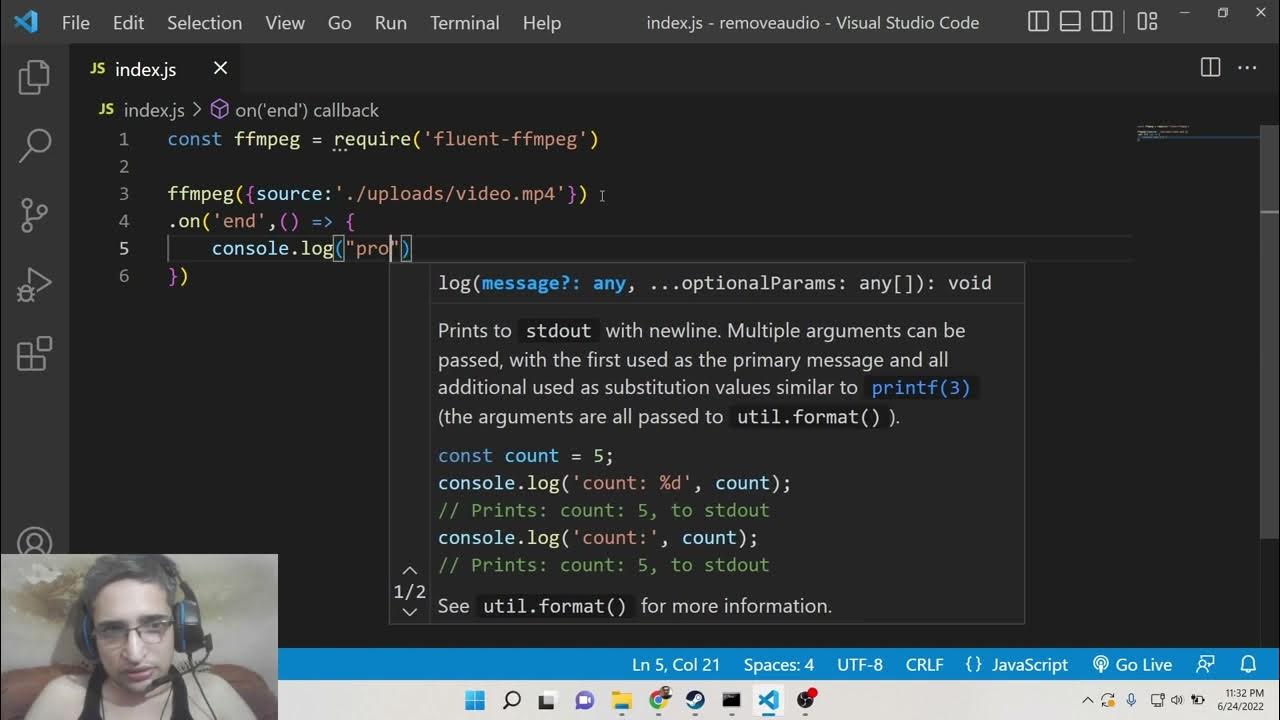Open the Source Control view
Image resolution: width=1280 pixels, height=720 pixels.
pyautogui.click(x=34, y=214)
